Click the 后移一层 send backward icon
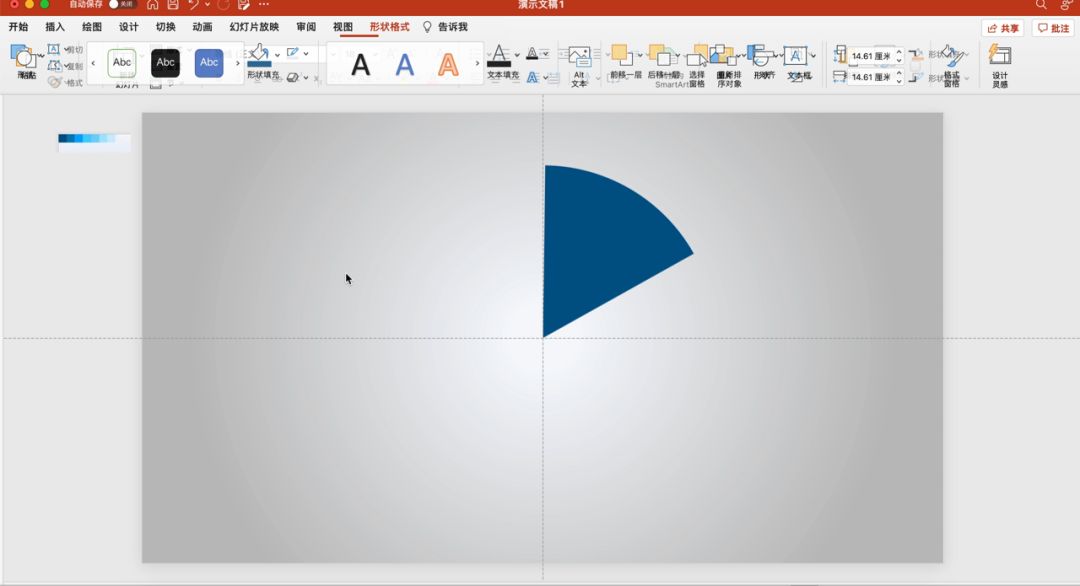The width and height of the screenshot is (1080, 586). [660, 56]
